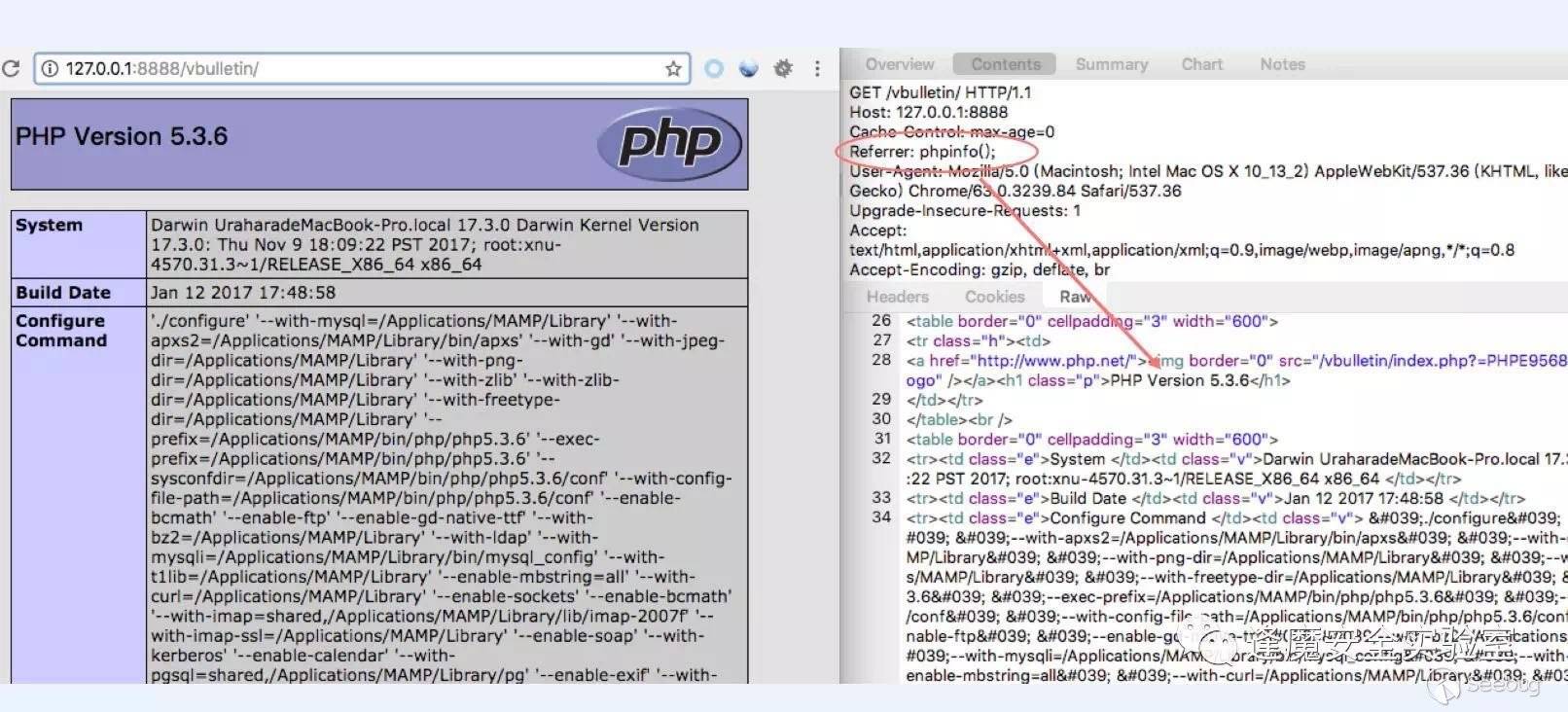Image resolution: width=1568 pixels, height=712 pixels.
Task: Switch to the Overview tab
Action: 900,64
